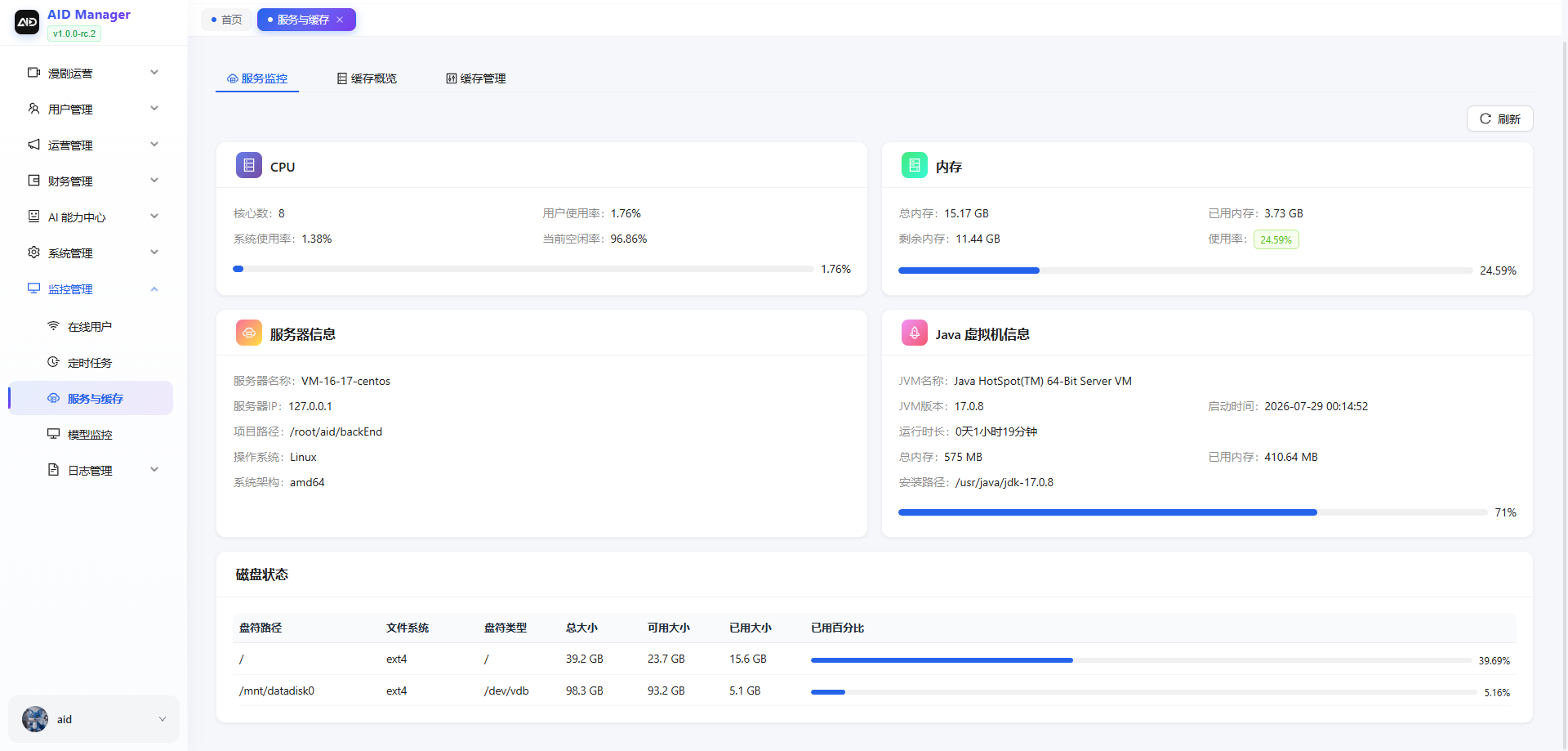Click the 24.59% memory usage tag
1568x751 pixels.
click(x=1276, y=239)
